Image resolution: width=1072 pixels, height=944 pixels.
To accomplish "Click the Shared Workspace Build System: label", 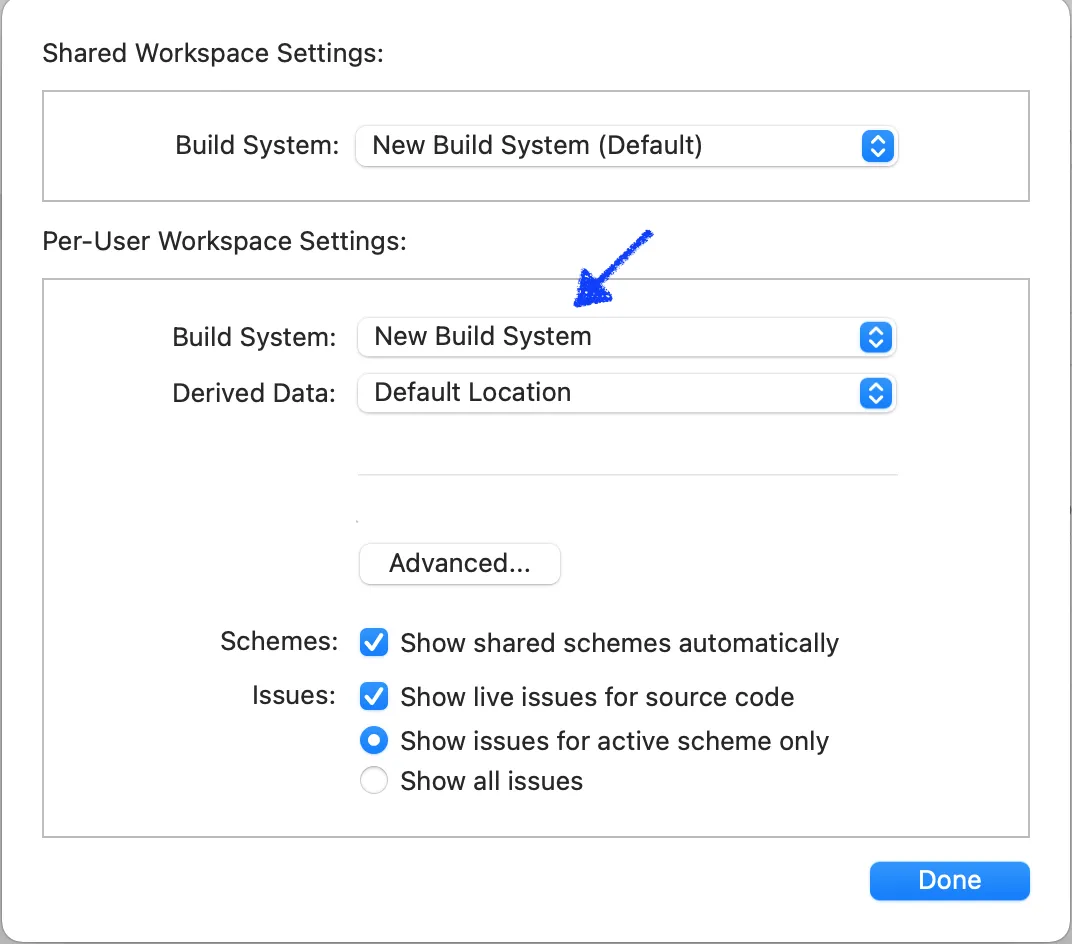I will 257,146.
